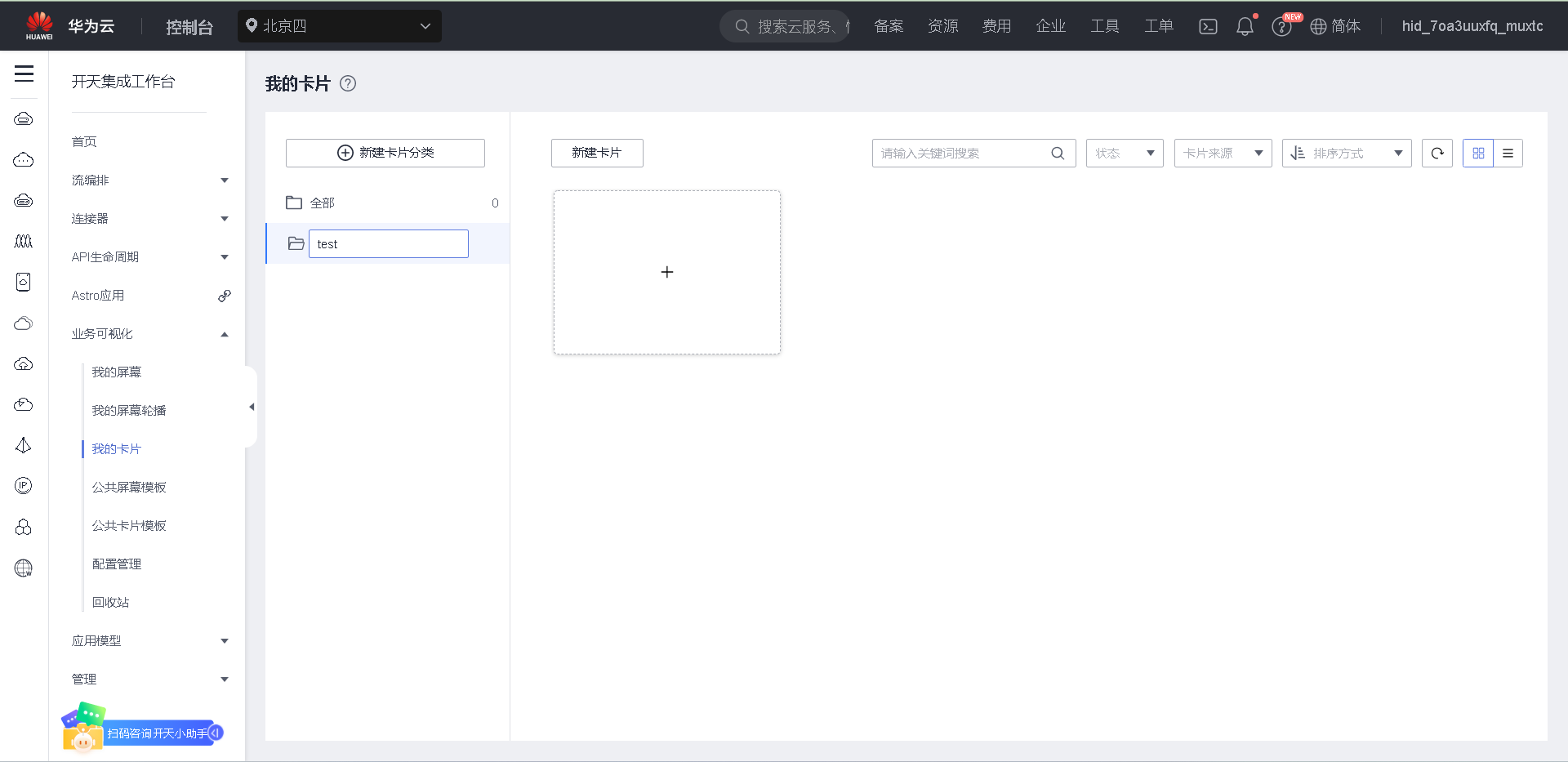Screen dimensions: 1568x762
Task: Click 新建卡片 button
Action: point(597,153)
